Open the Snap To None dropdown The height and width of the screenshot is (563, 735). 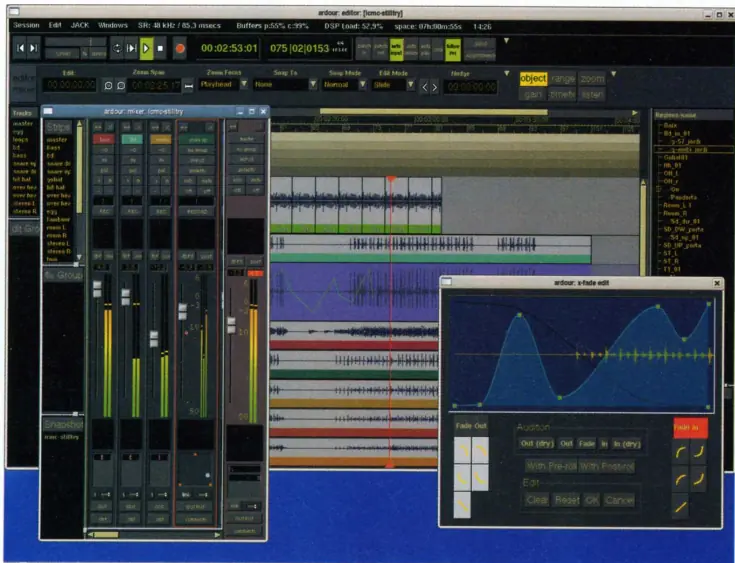click(x=285, y=85)
